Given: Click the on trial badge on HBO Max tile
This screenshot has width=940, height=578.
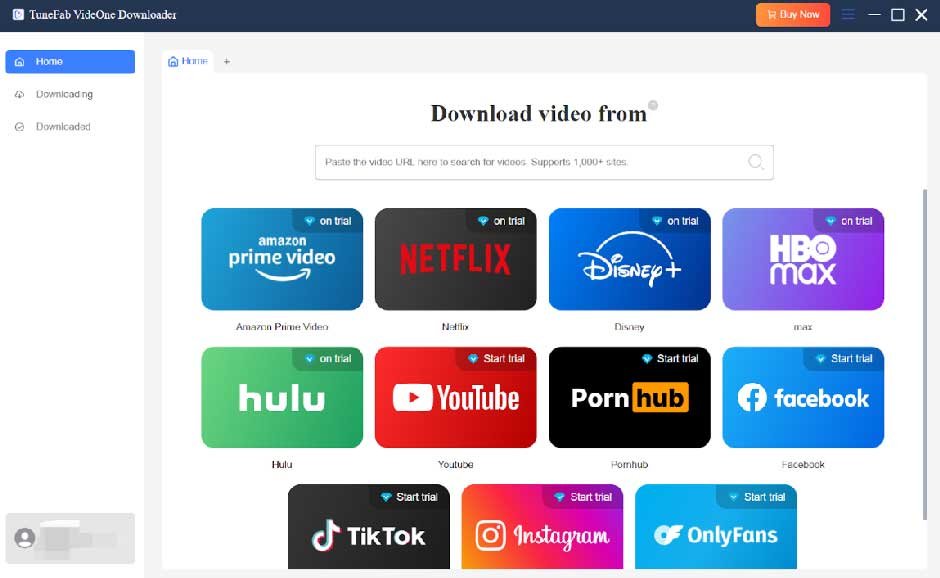Looking at the screenshot, I should [x=849, y=221].
